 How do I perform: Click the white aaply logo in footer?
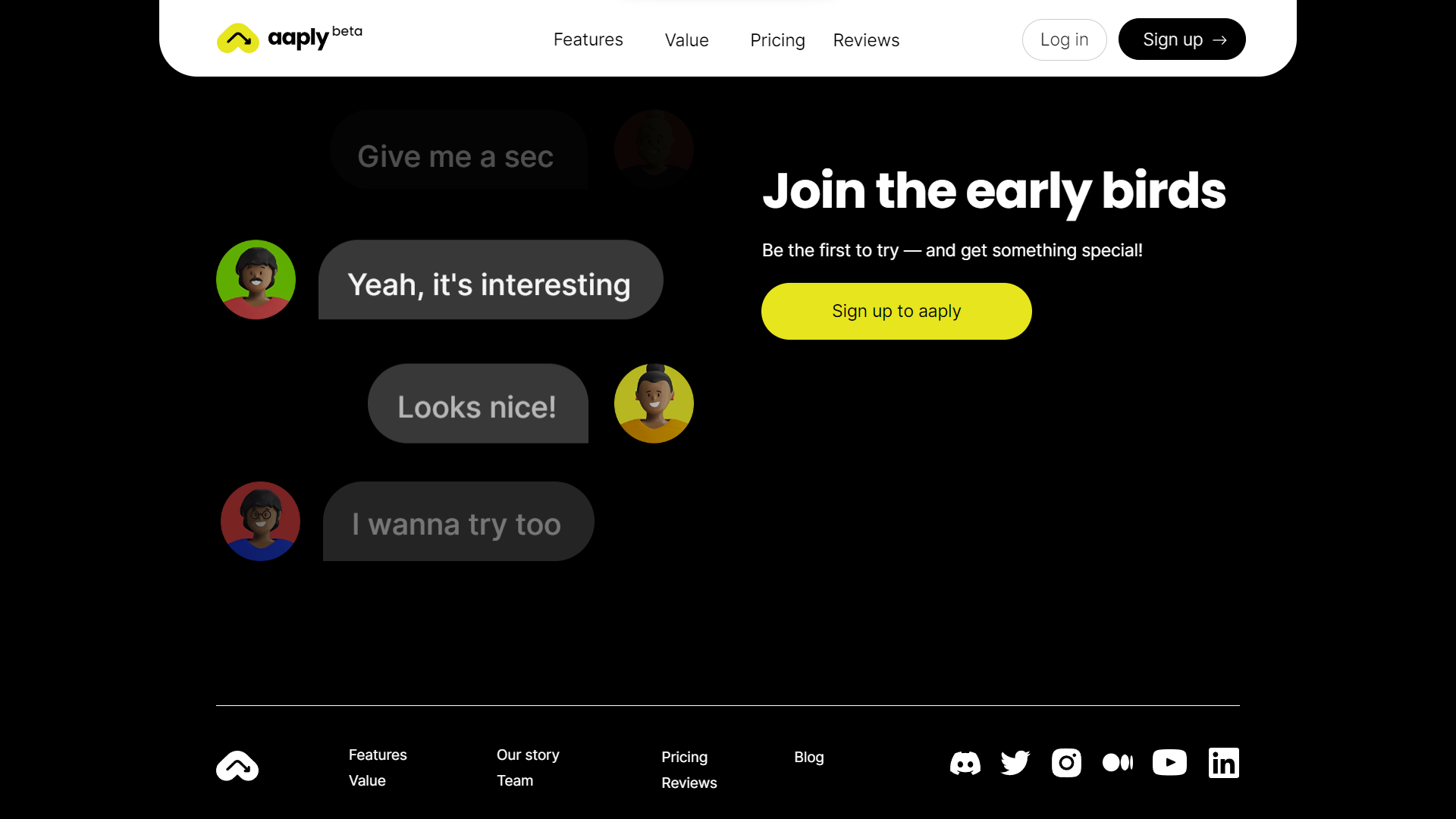point(237,766)
